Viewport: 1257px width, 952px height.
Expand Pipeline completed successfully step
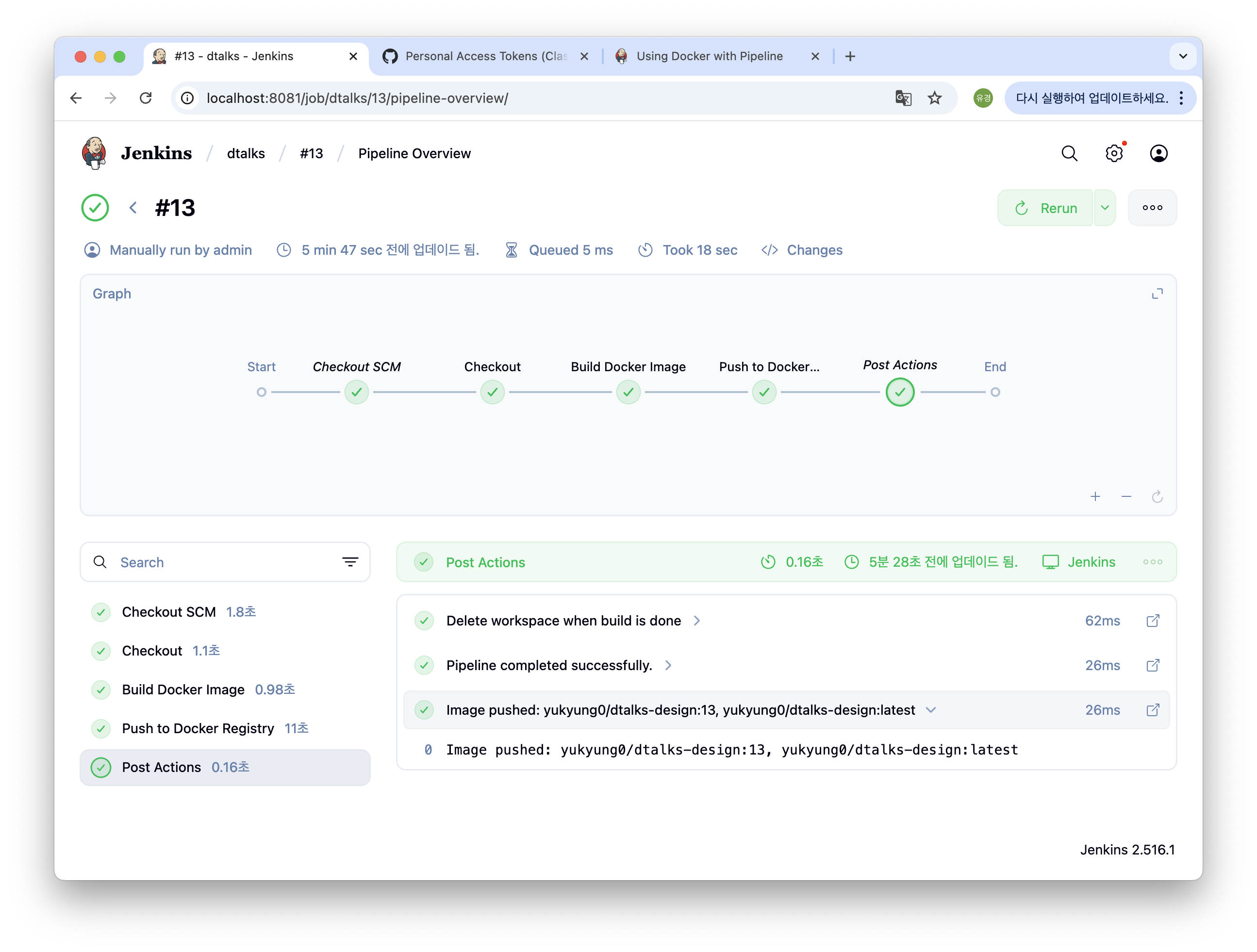(668, 665)
